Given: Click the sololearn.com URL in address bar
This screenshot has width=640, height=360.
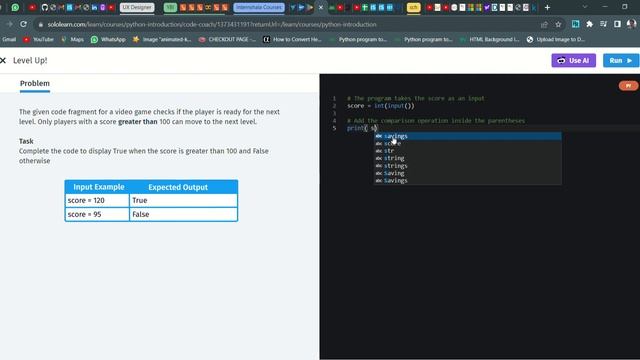Looking at the screenshot, I should pos(212,24).
